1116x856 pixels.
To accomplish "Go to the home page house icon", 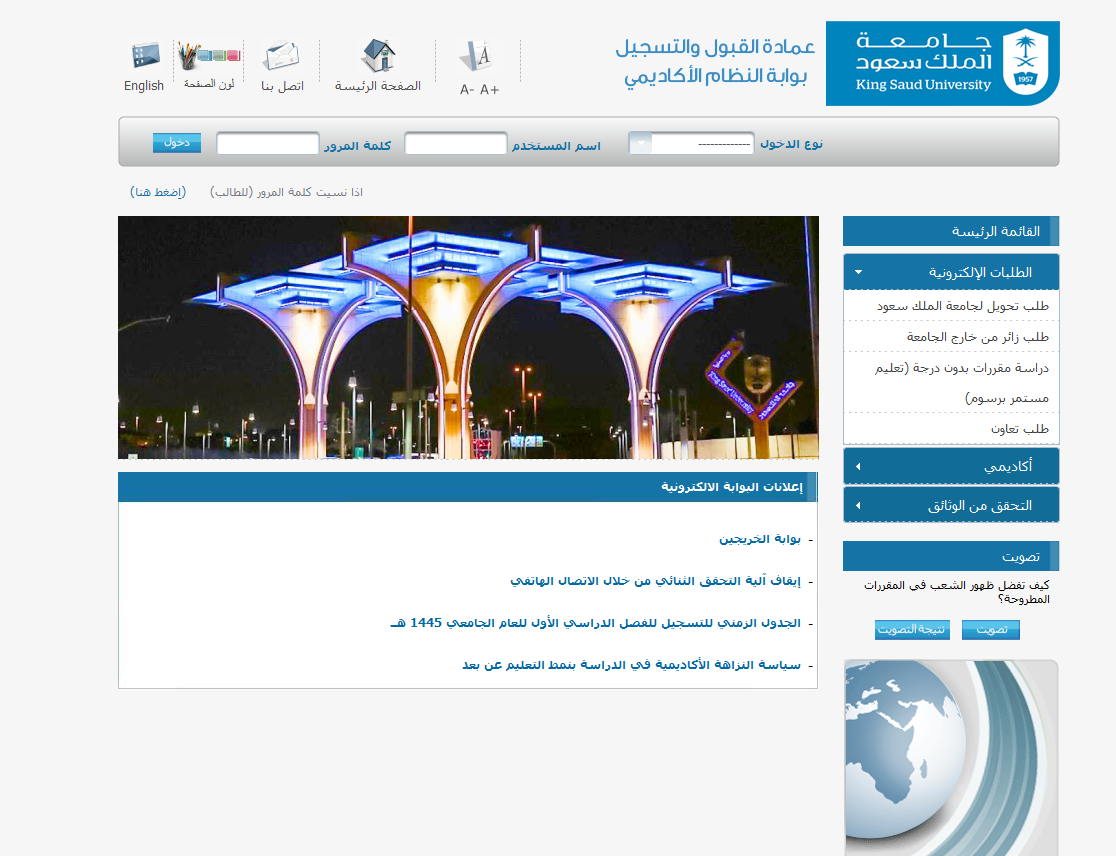I will pos(378,56).
